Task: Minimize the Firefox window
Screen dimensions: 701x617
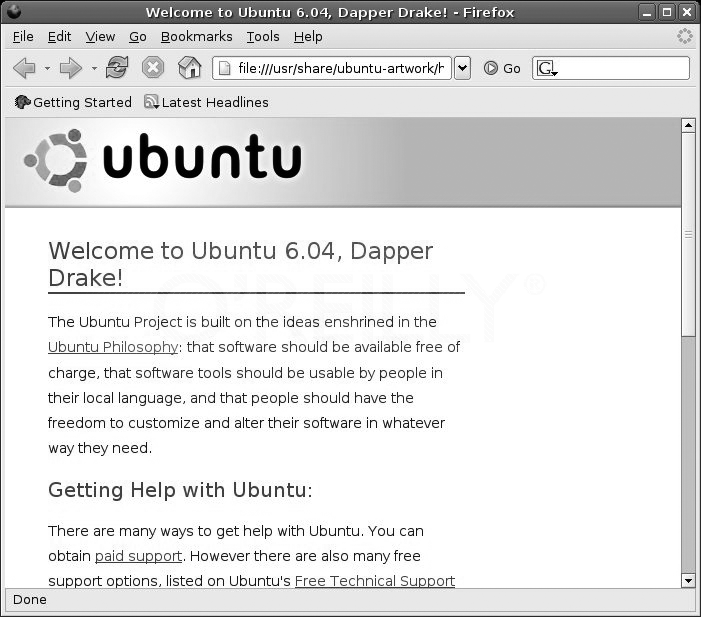Action: click(646, 12)
